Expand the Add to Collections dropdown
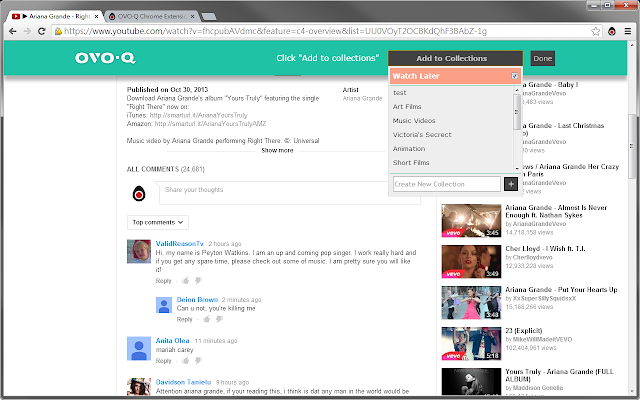This screenshot has height=400, width=640. (455, 58)
